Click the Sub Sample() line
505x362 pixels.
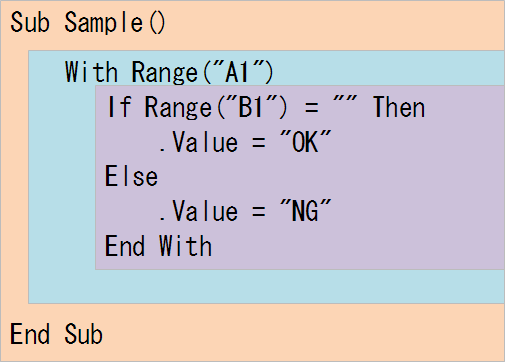point(88,23)
